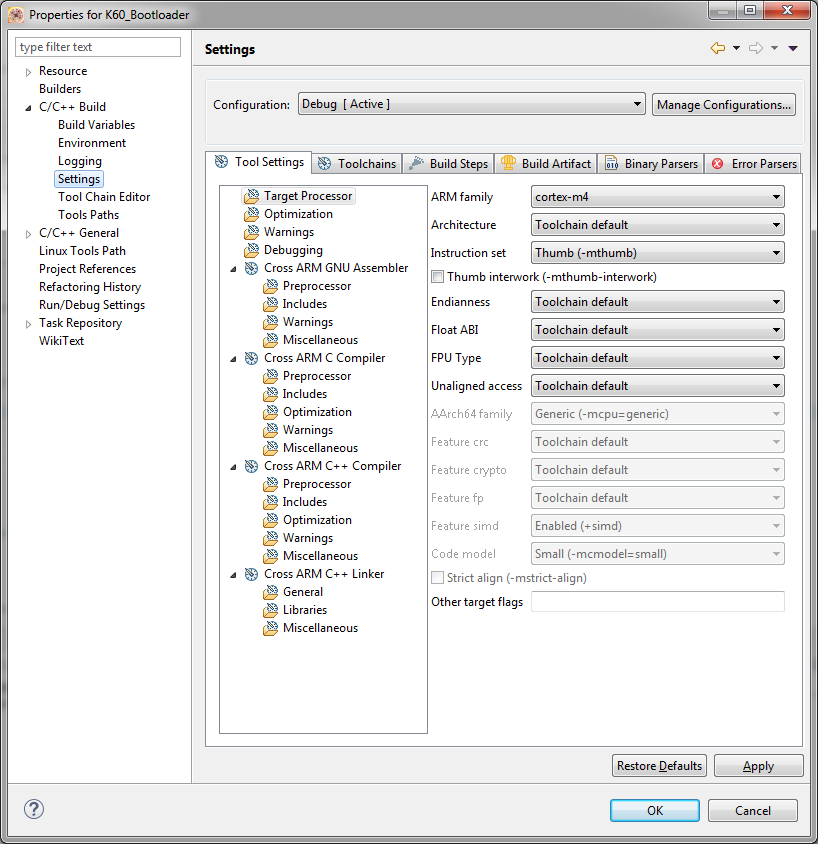
Task: Click the Other target flags field
Action: [x=658, y=601]
